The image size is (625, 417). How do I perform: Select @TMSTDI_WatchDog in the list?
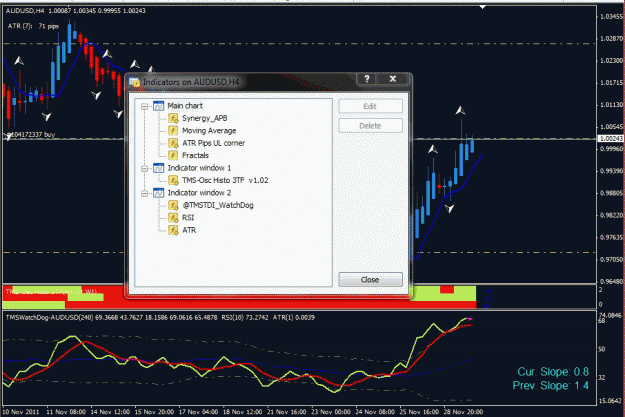pyautogui.click(x=218, y=205)
